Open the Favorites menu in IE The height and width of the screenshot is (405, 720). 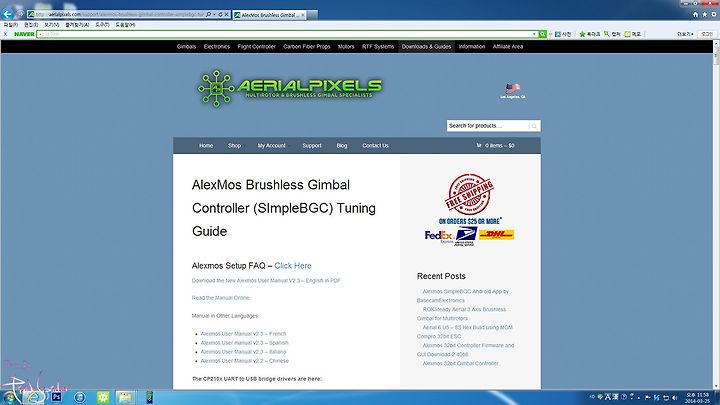point(77,25)
